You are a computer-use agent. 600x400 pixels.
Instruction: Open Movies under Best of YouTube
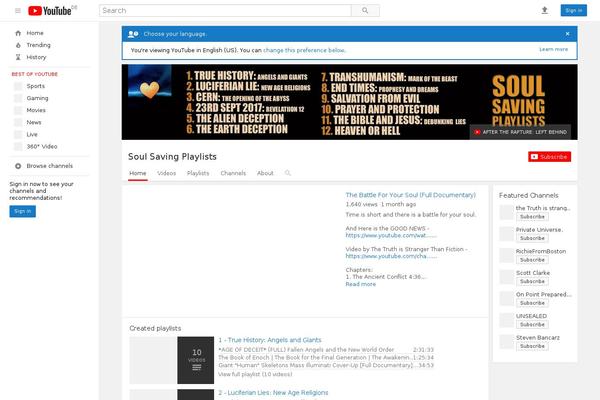coord(36,110)
